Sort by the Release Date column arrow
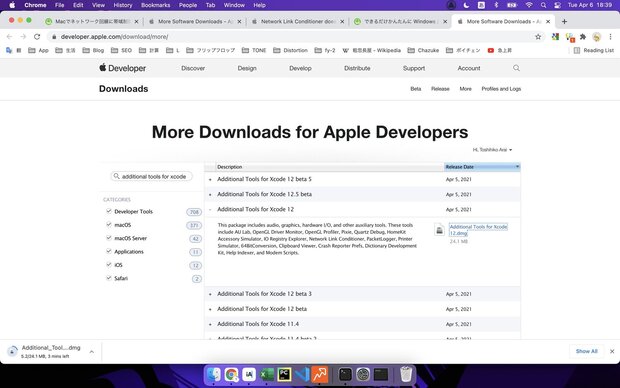620x388 pixels. pos(517,167)
